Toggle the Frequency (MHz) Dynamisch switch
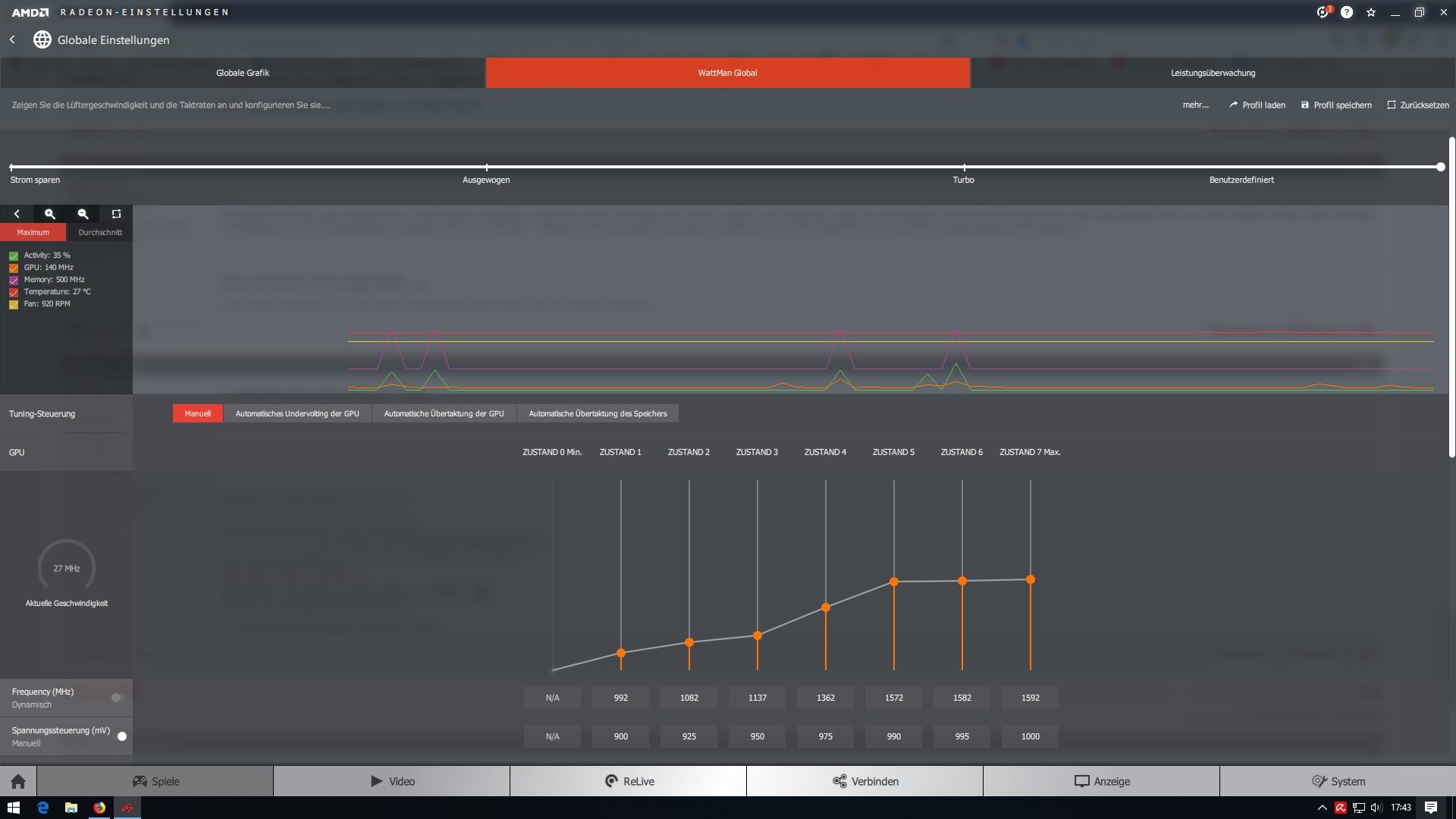 click(x=118, y=698)
